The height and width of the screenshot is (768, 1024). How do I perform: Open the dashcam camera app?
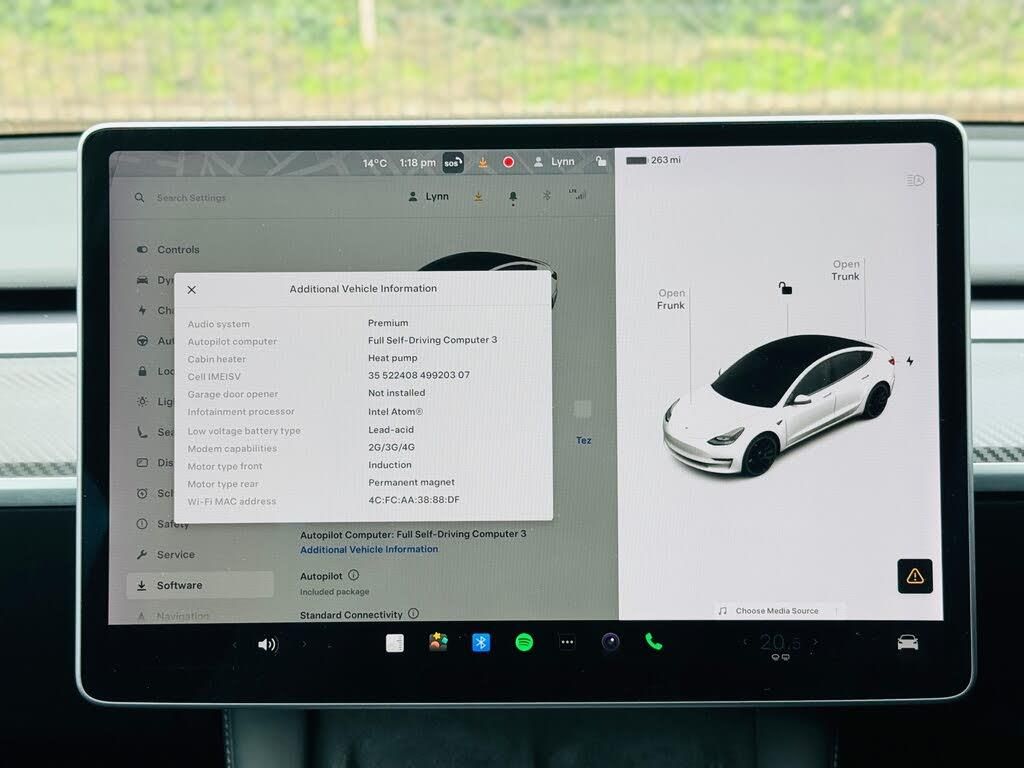click(x=611, y=643)
